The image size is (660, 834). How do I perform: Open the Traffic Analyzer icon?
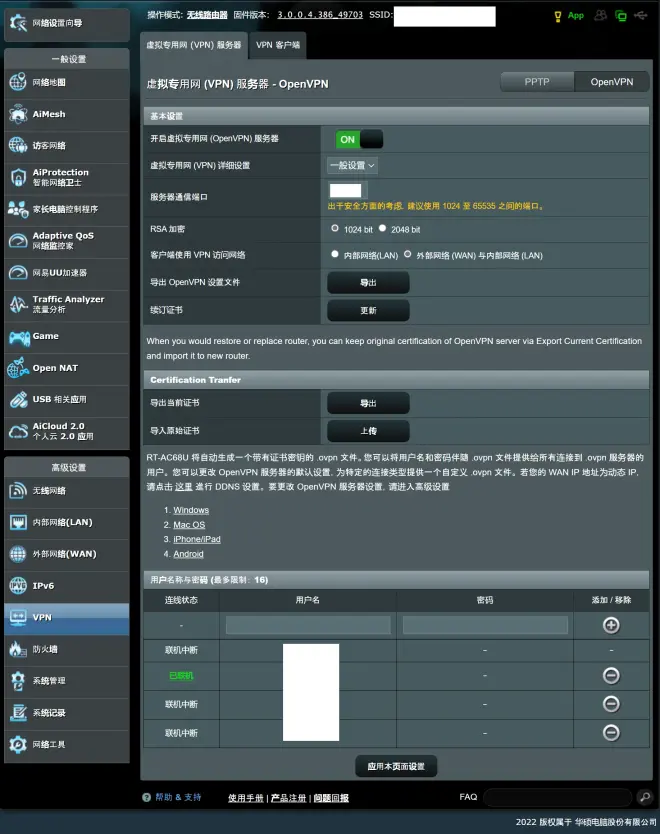coord(18,304)
